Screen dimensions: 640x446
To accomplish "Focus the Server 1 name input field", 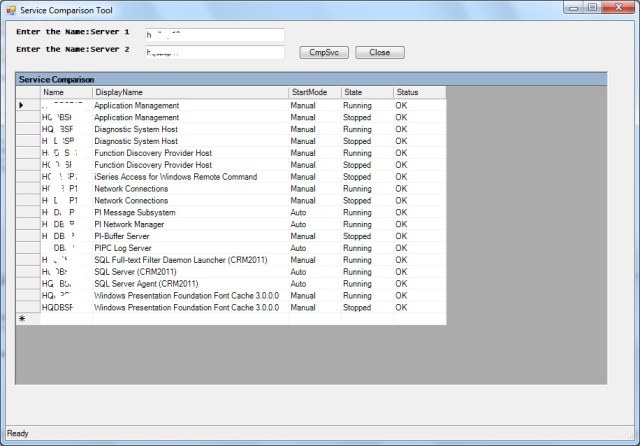I will [215, 35].
